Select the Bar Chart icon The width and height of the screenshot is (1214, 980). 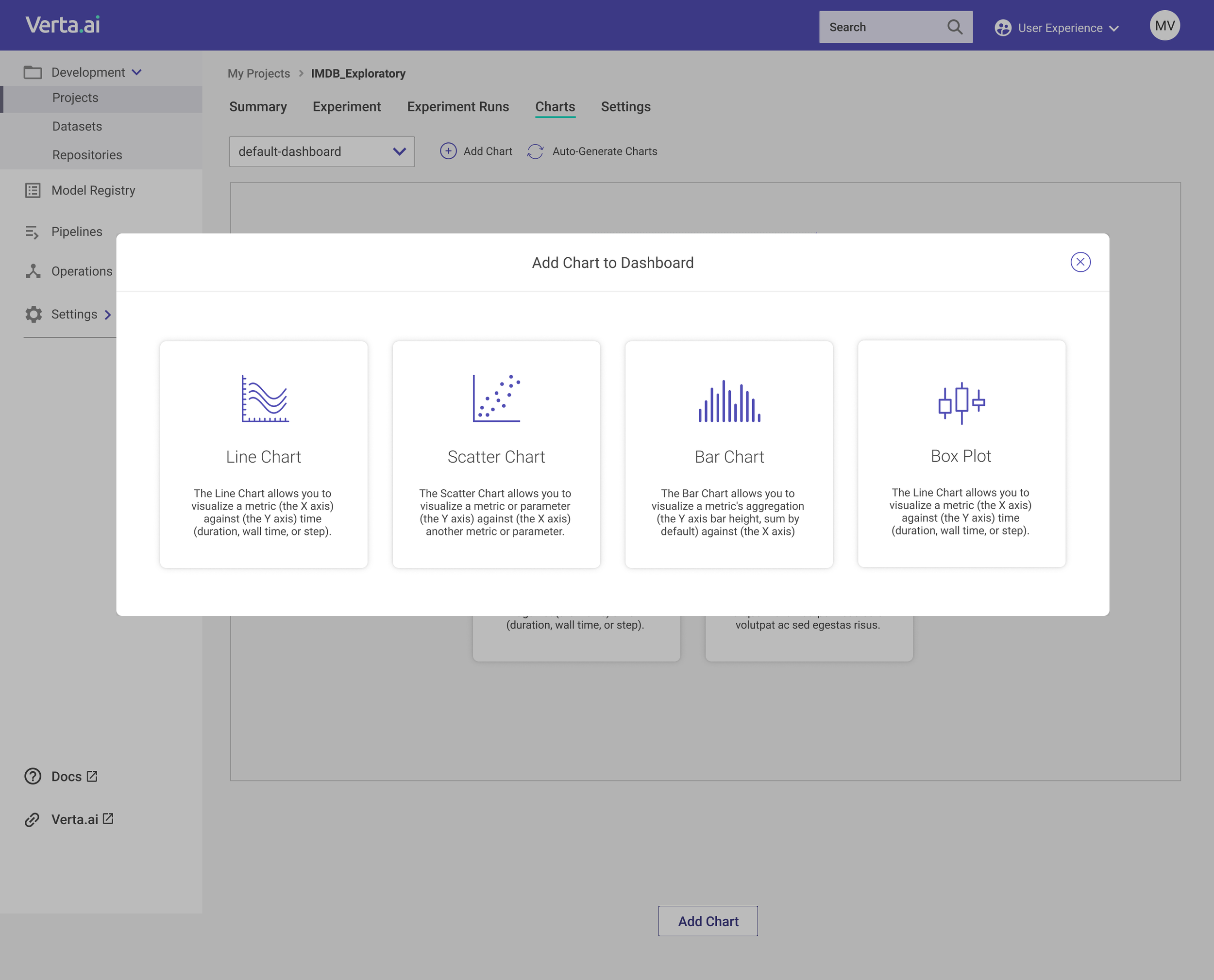[x=729, y=401]
